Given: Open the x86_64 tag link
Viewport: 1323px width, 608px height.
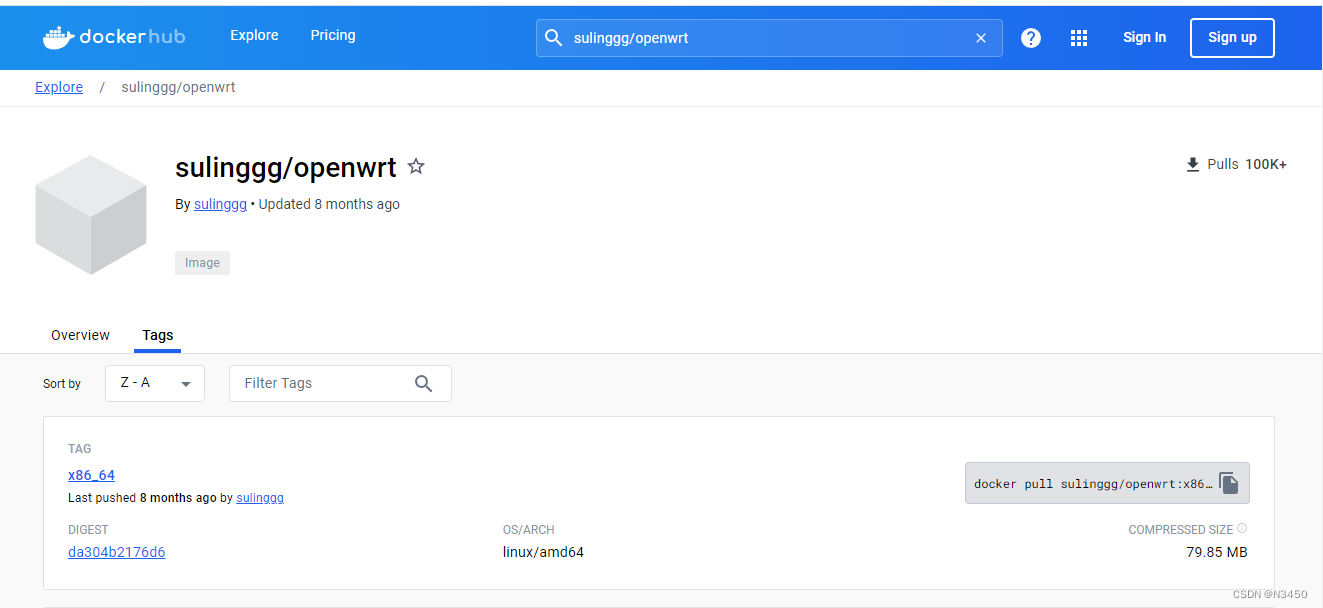Looking at the screenshot, I should pyautogui.click(x=91, y=475).
